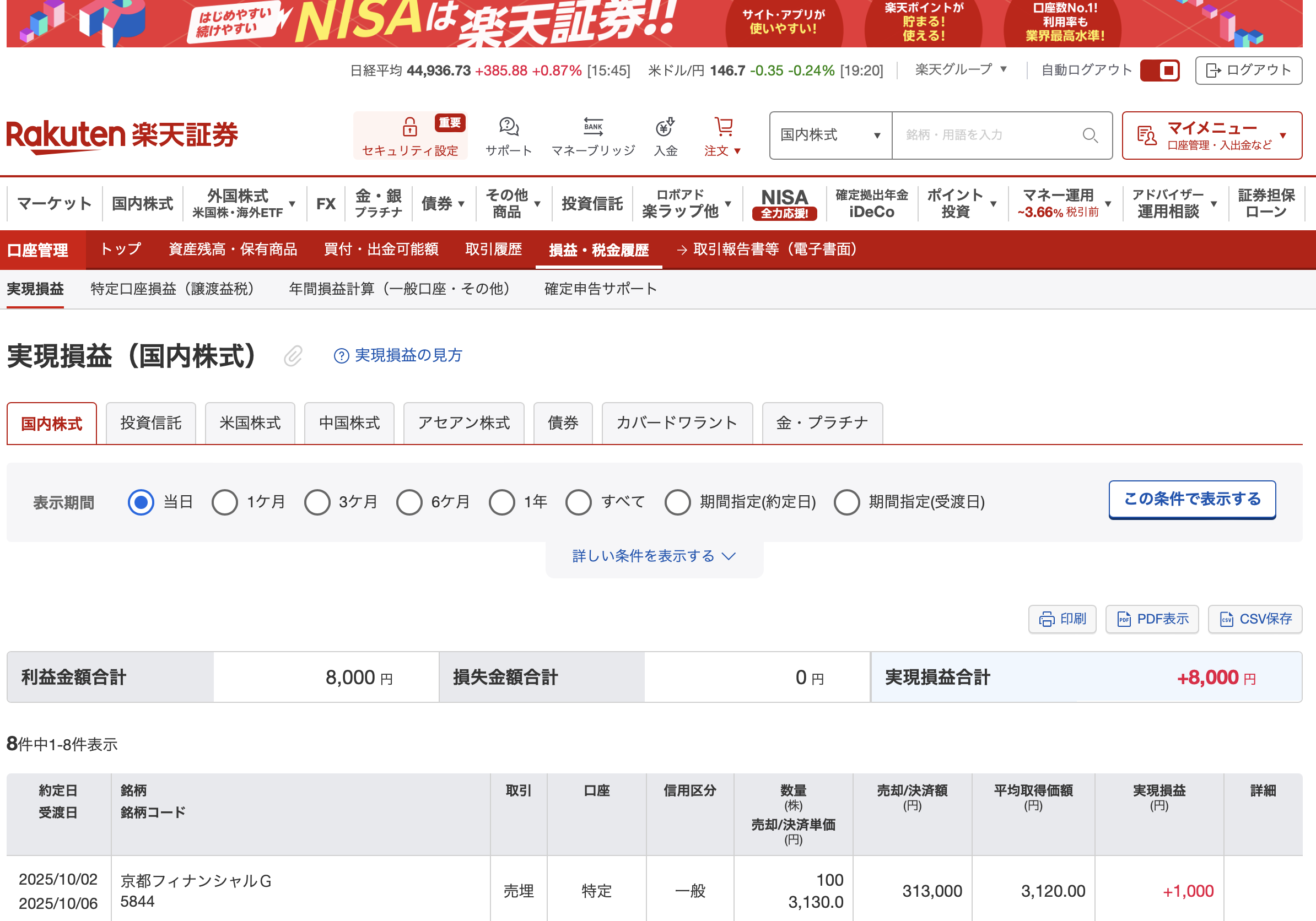Viewport: 1316px width, 921px height.
Task: Open 取引履歴 in account menu
Action: 493,249
